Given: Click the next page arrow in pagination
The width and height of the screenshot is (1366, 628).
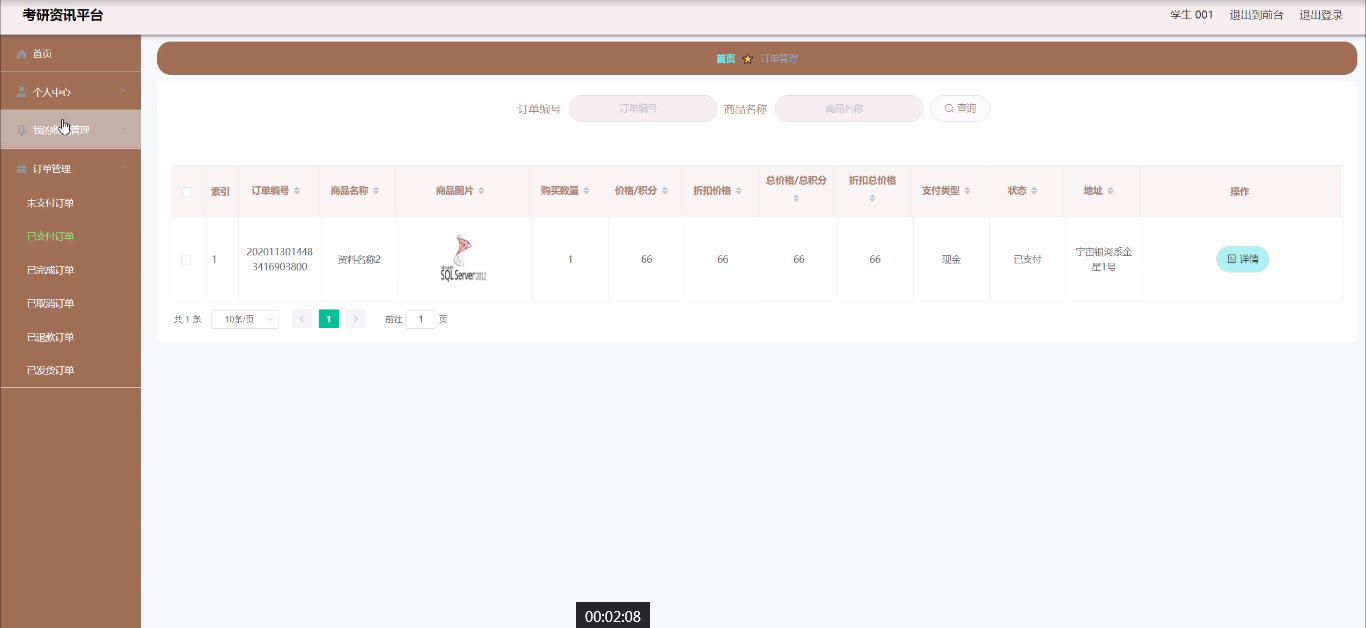Looking at the screenshot, I should (356, 319).
